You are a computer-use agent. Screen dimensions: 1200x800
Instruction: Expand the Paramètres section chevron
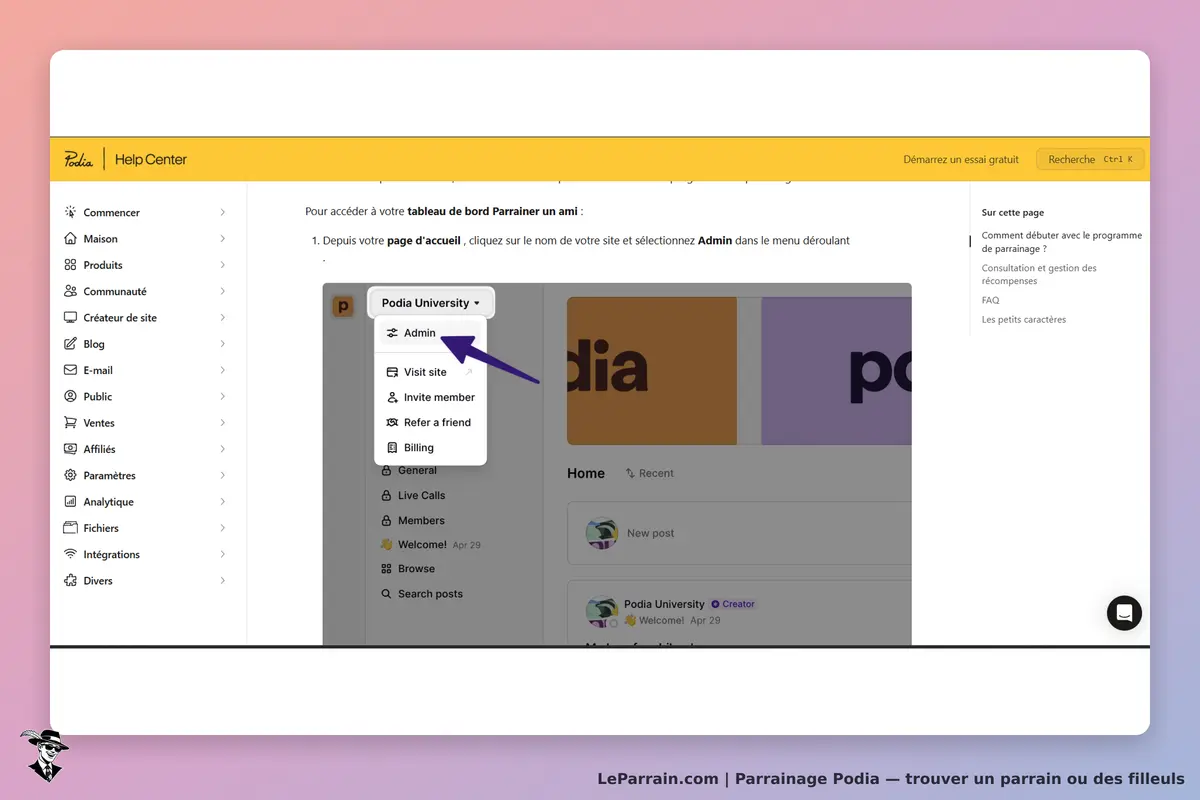point(223,475)
